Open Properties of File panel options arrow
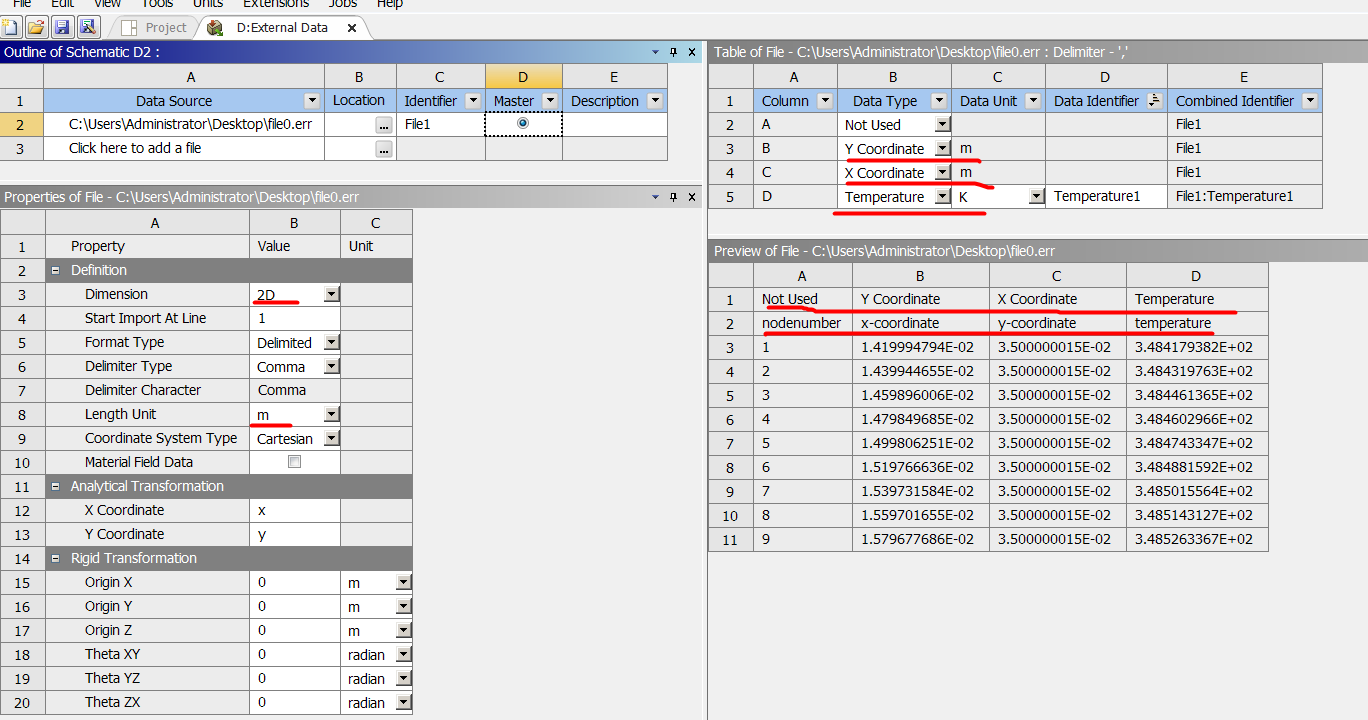The height and width of the screenshot is (720, 1368). pos(656,197)
